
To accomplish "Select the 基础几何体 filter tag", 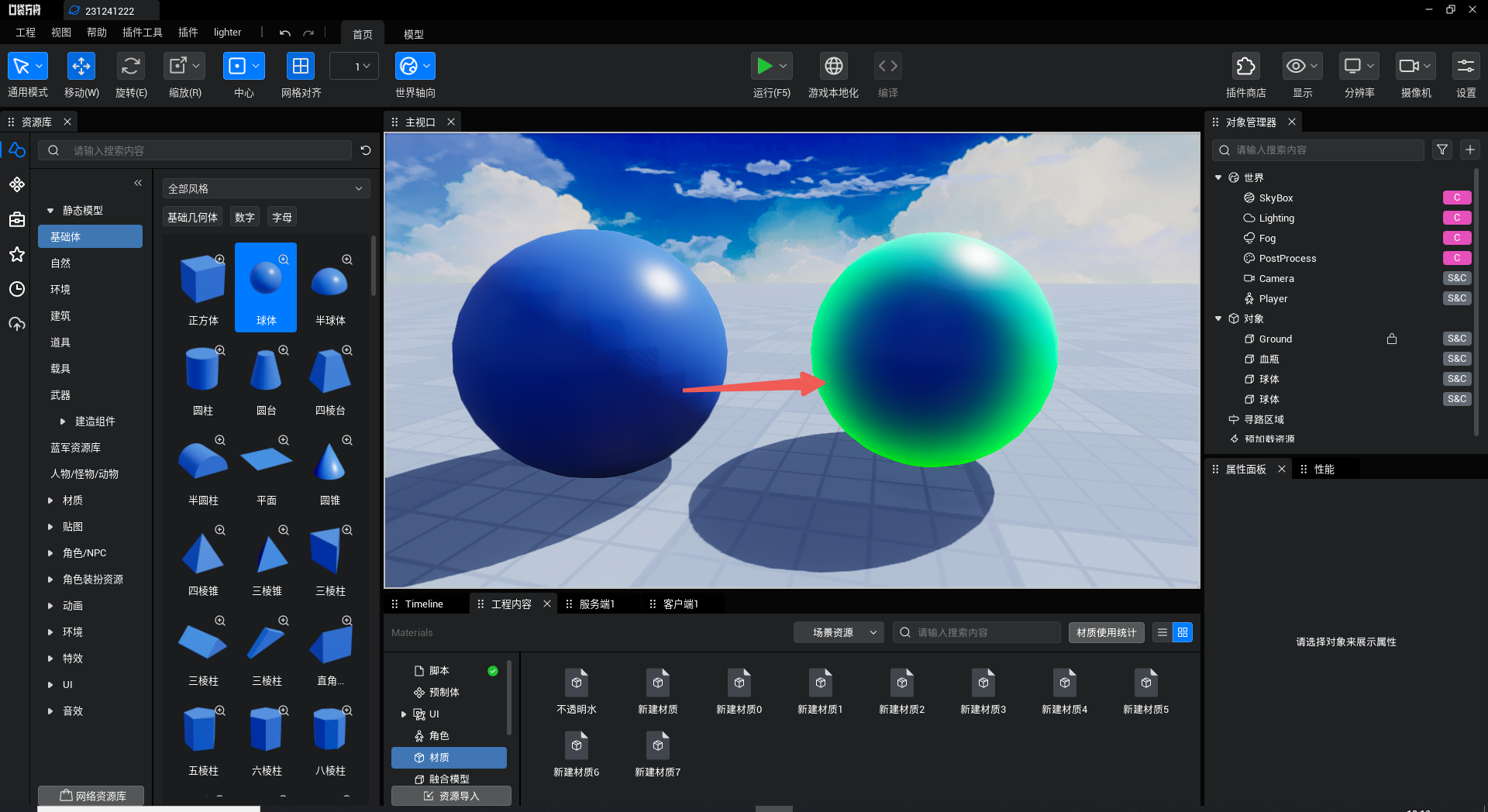I will click(192, 217).
